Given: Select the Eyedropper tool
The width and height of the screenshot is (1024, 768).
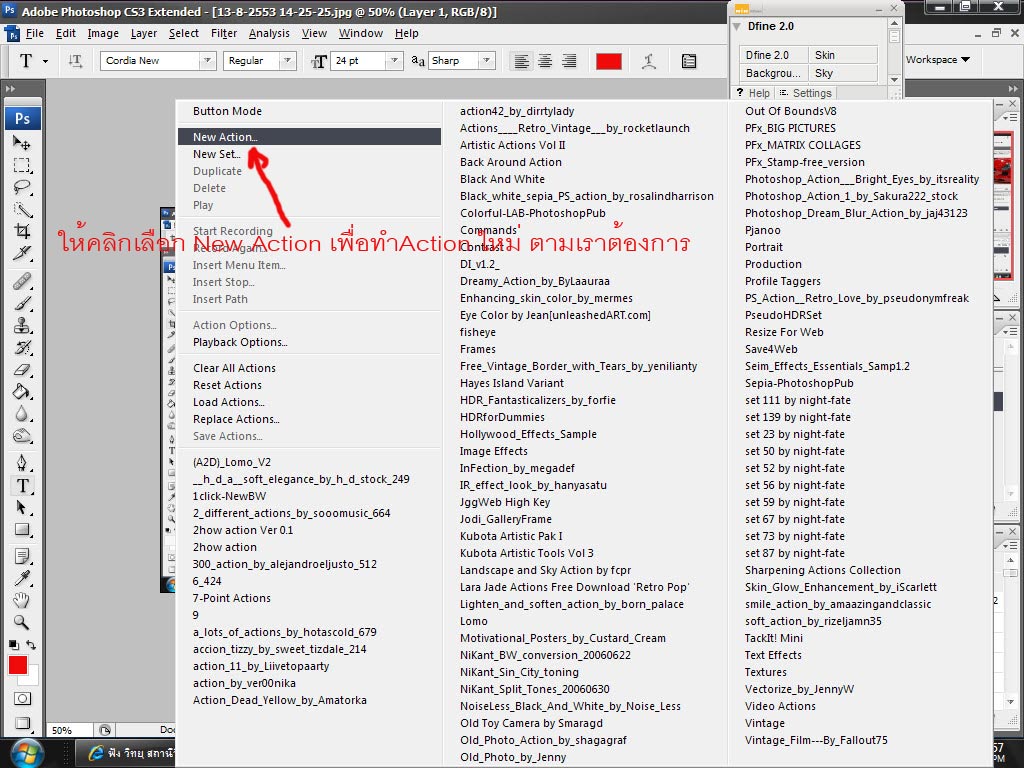Looking at the screenshot, I should coord(22,578).
